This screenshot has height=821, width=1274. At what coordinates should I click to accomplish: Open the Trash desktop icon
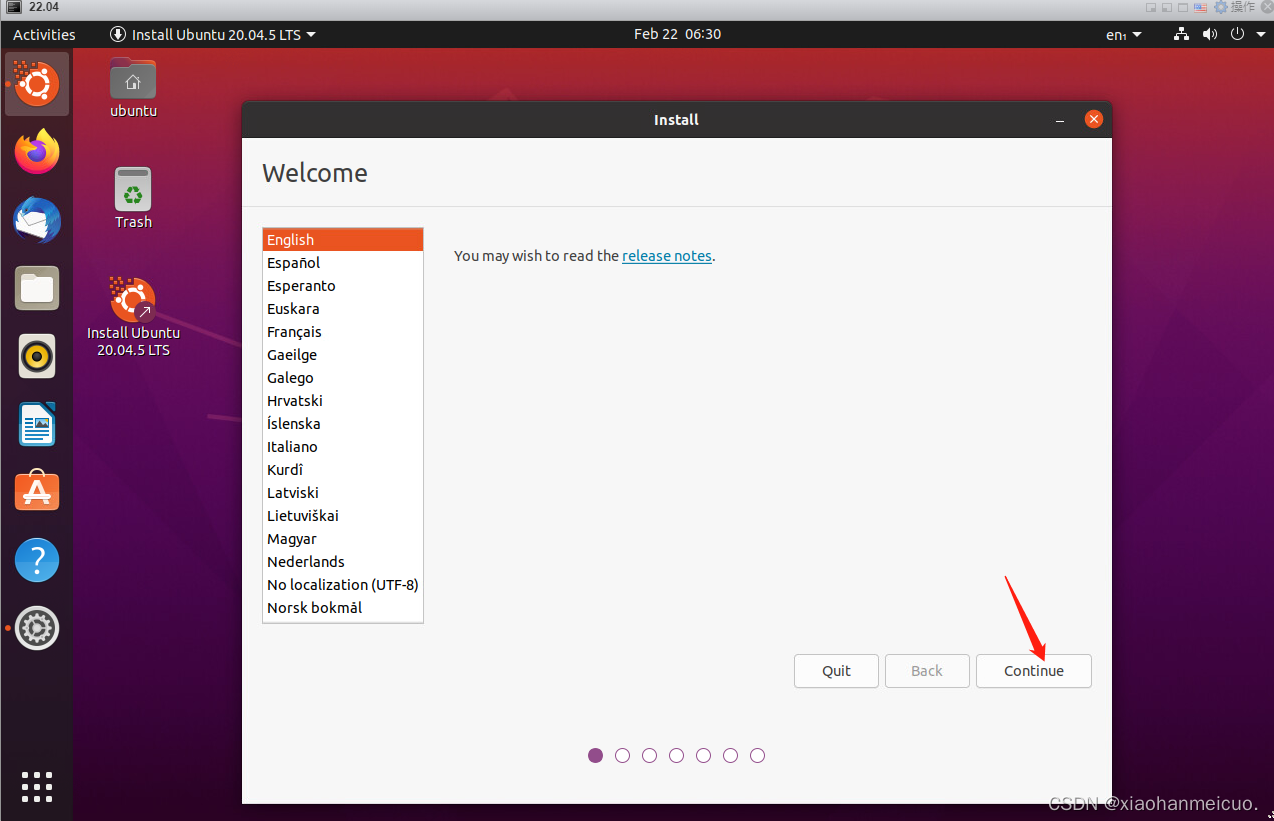point(133,198)
